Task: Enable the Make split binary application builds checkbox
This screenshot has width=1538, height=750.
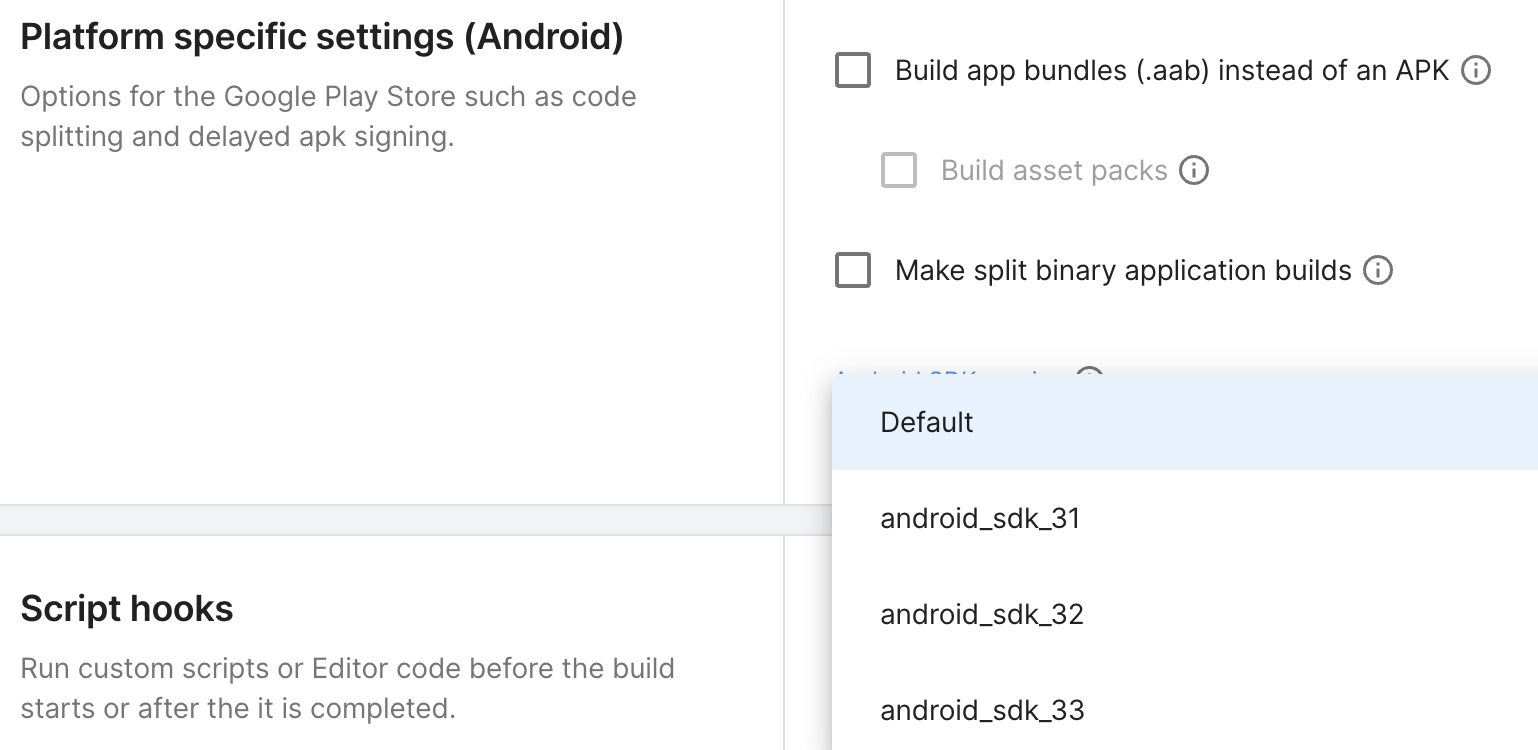Action: [x=852, y=271]
